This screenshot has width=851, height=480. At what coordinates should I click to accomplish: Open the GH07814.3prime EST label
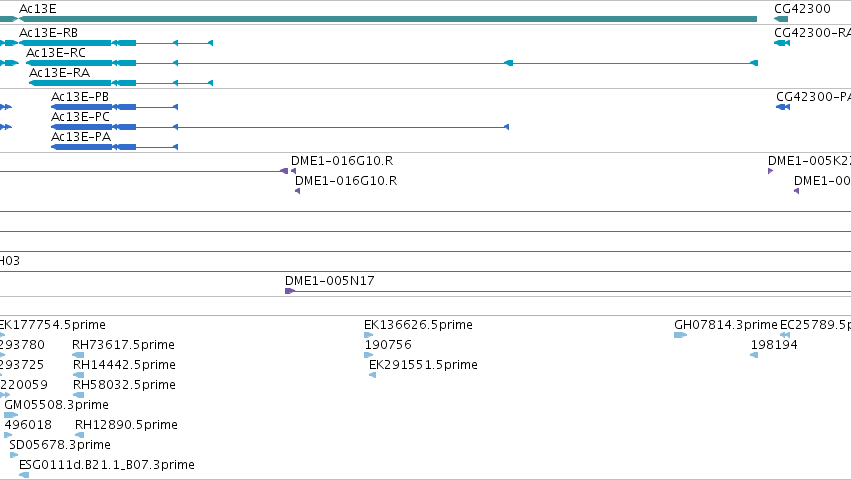(726, 325)
